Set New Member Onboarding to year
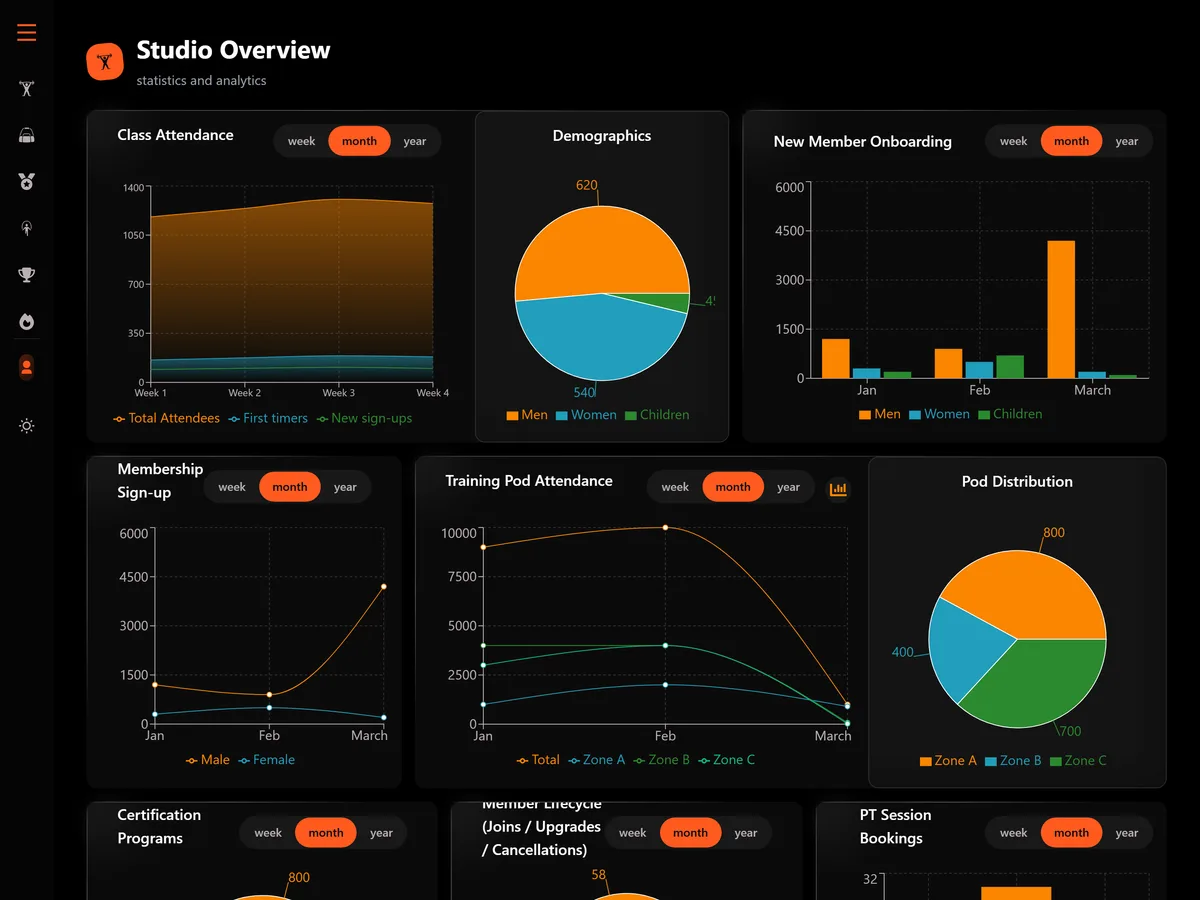 pos(1127,141)
